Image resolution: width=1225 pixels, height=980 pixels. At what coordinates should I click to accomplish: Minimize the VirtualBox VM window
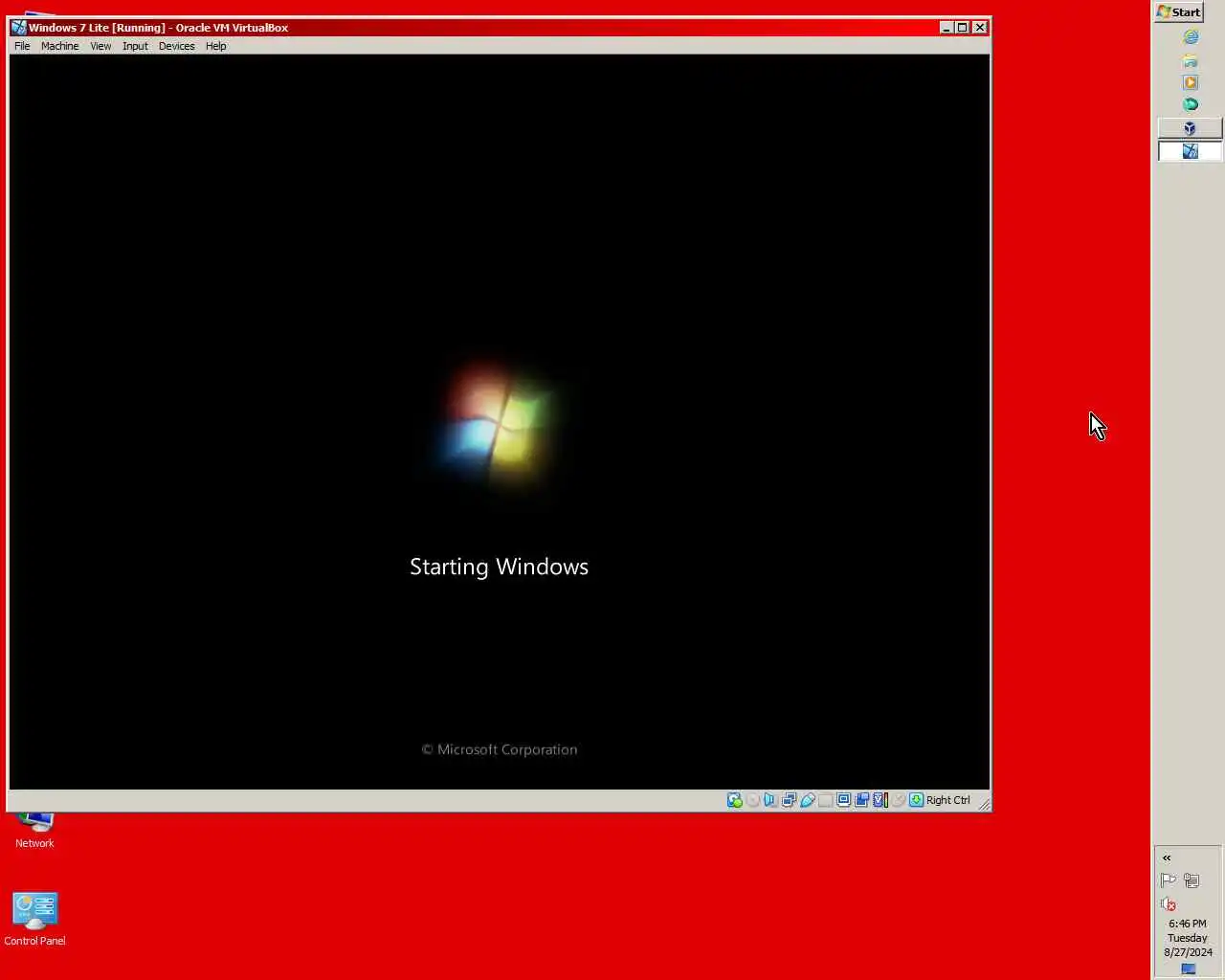(x=946, y=28)
